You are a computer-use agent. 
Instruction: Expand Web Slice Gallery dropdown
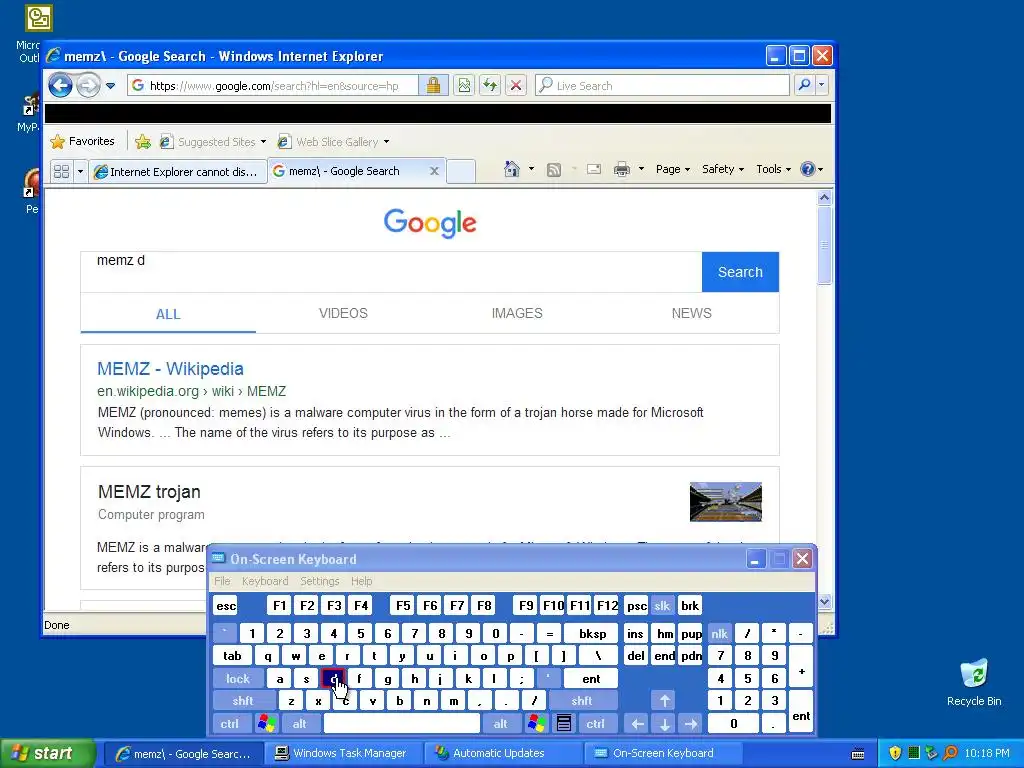point(387,142)
